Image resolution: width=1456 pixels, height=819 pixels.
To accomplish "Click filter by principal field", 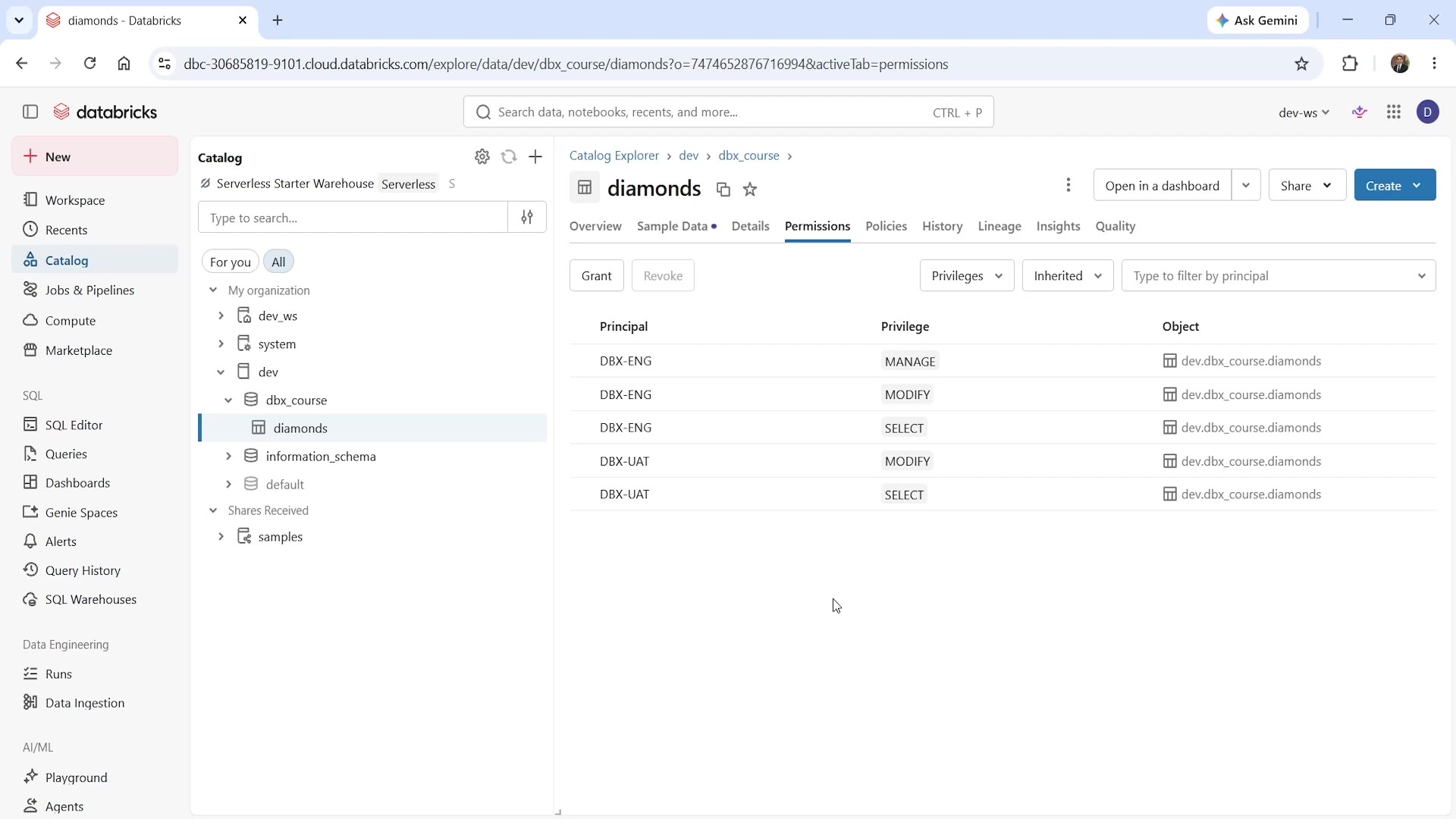I will 1279,275.
